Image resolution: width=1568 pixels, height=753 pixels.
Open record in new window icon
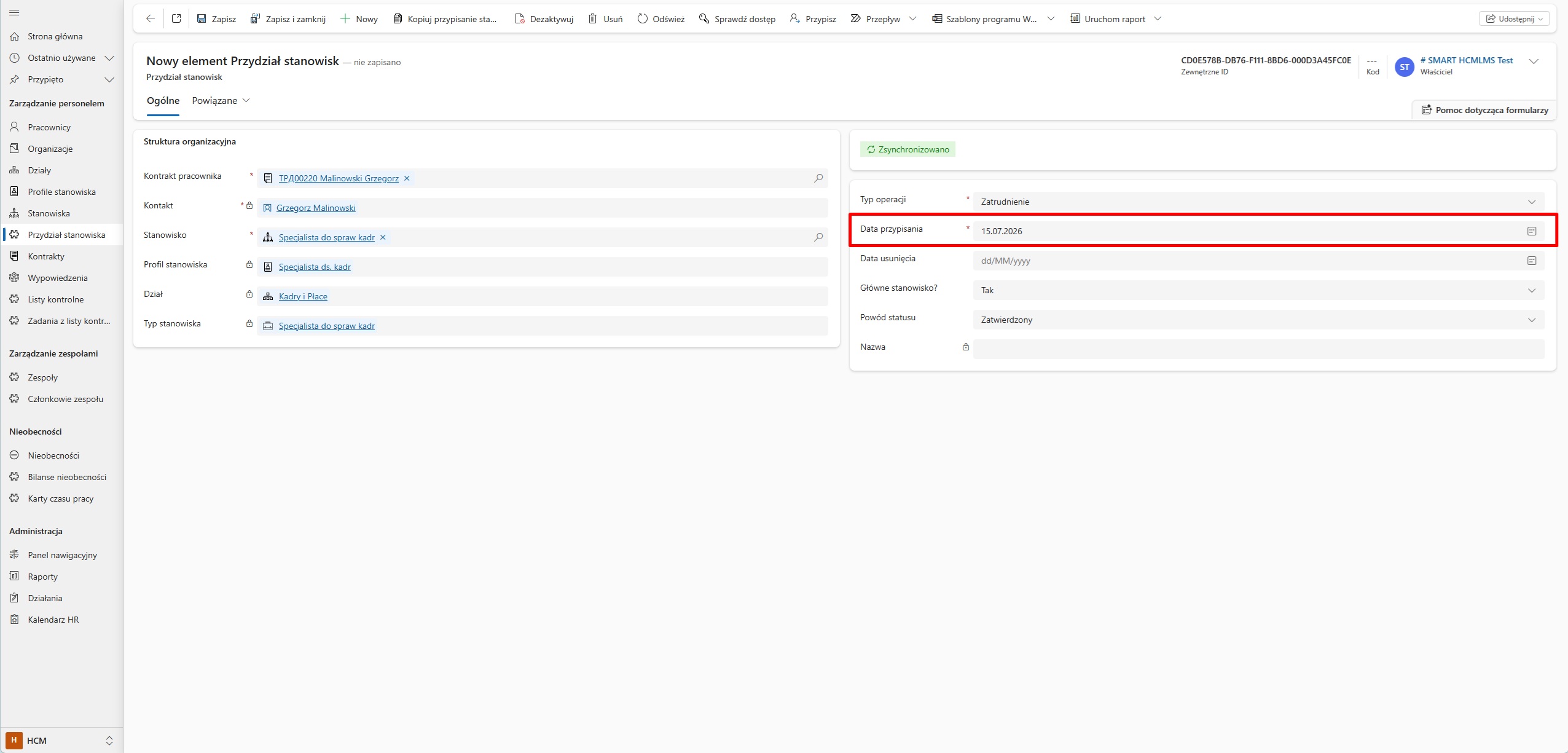(x=176, y=18)
